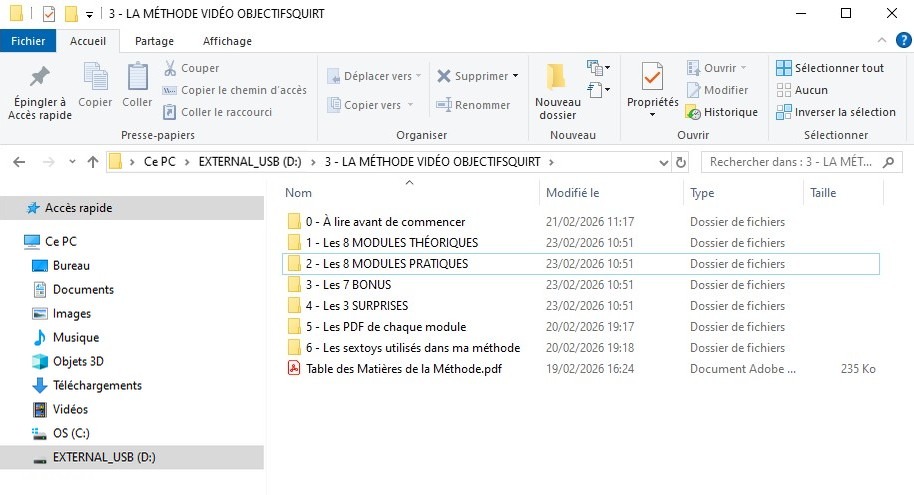This screenshot has width=914, height=495.
Task: Switch to the Affichage tab
Action: point(227,41)
